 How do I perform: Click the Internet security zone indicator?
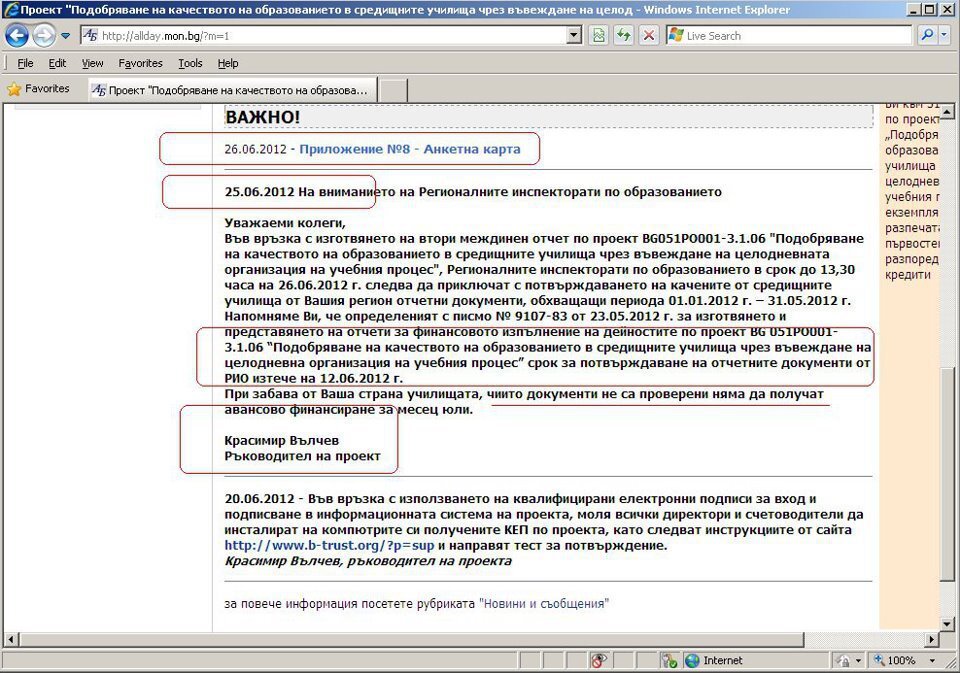coord(714,660)
